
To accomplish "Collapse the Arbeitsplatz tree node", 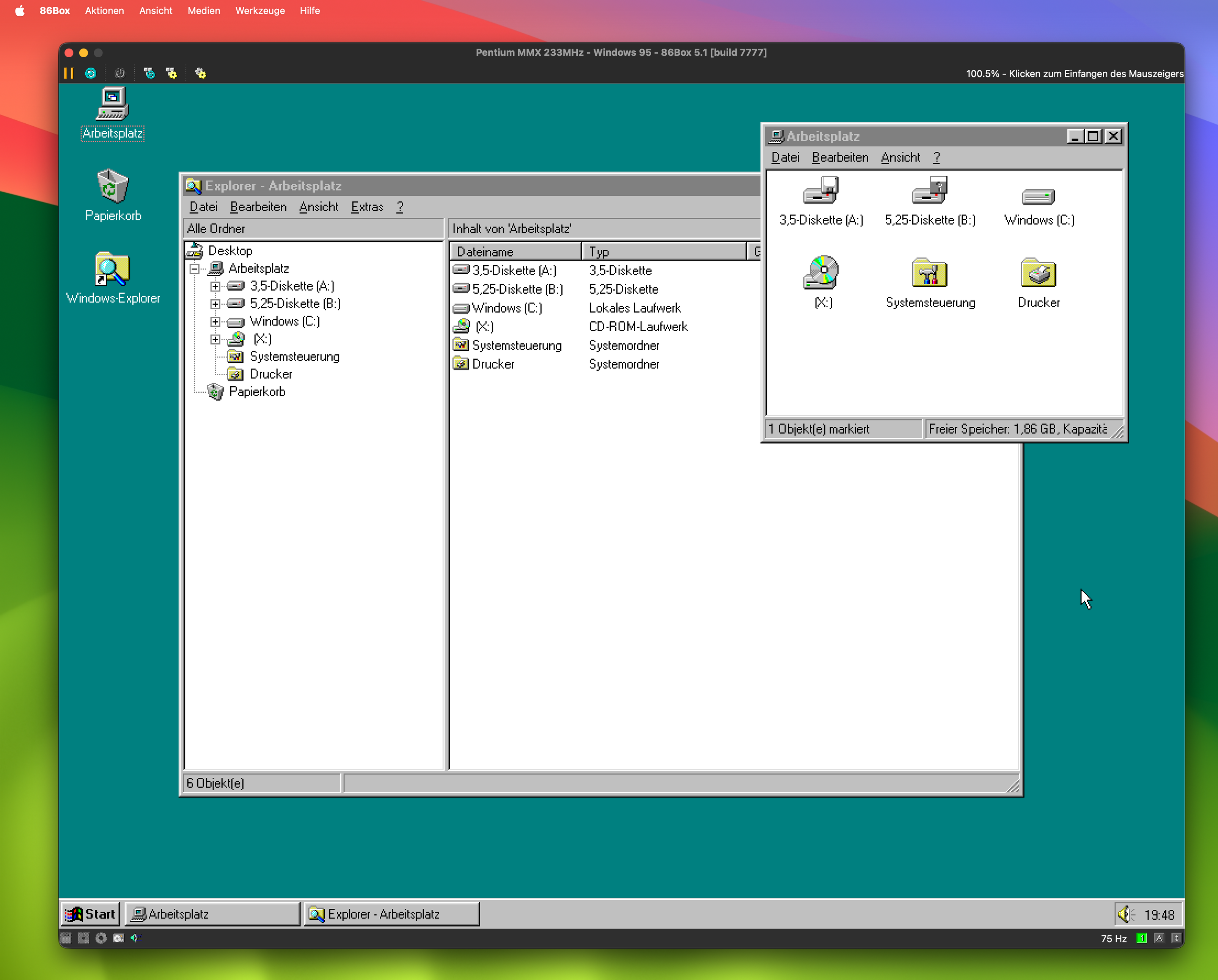I will [x=195, y=269].
